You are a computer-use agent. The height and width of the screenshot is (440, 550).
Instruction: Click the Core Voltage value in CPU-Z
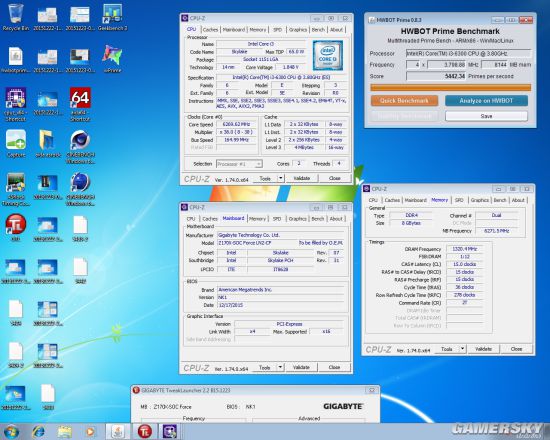click(290, 67)
